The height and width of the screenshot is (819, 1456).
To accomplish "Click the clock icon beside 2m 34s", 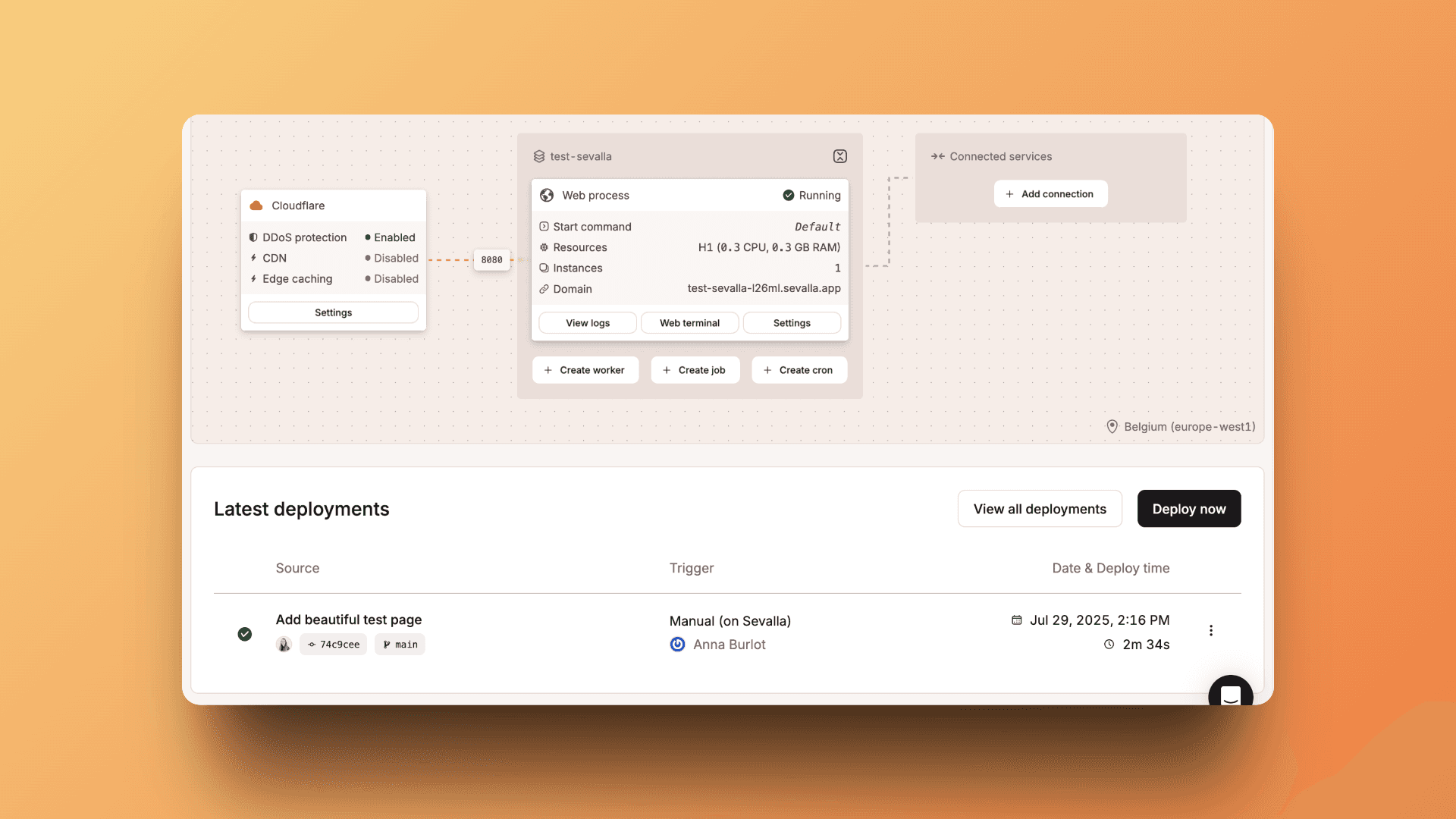I will (1109, 645).
